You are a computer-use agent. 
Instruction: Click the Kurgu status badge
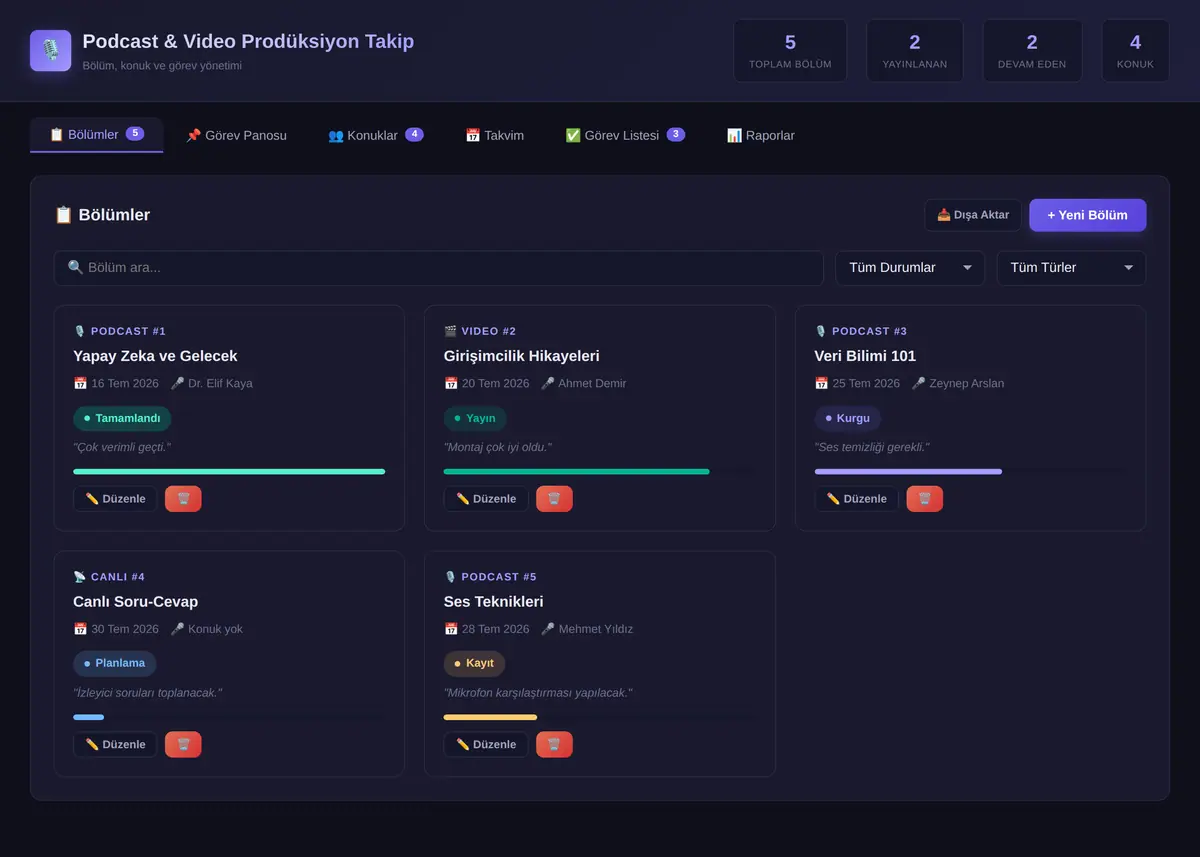(847, 419)
